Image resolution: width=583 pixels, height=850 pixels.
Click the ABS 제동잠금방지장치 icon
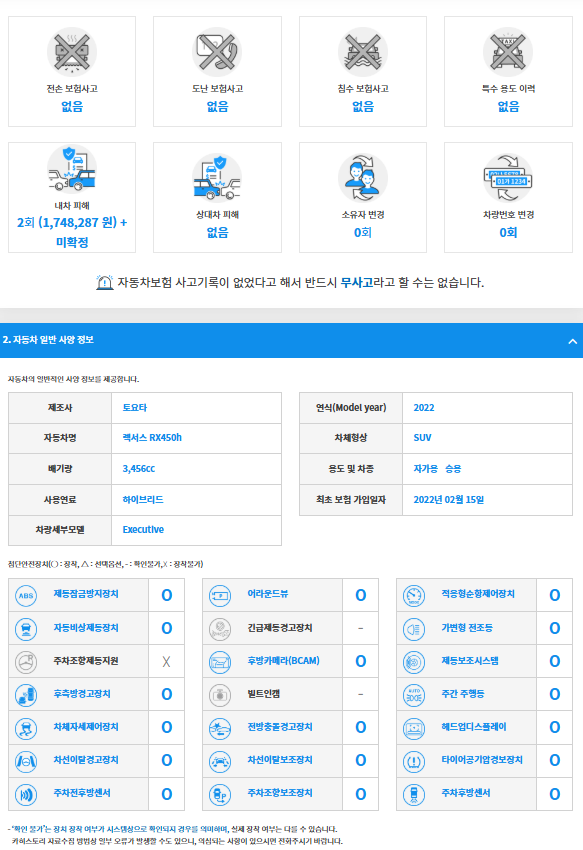[x=26, y=595]
